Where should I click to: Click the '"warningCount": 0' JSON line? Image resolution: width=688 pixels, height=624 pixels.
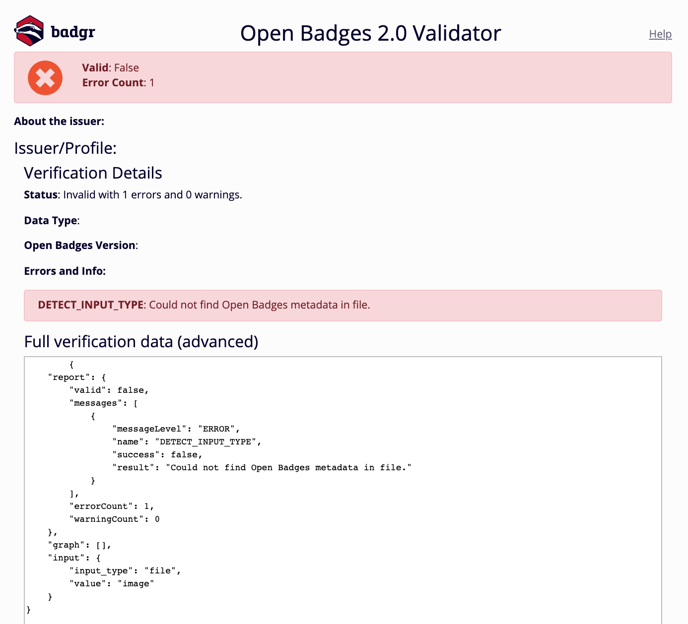click(115, 519)
